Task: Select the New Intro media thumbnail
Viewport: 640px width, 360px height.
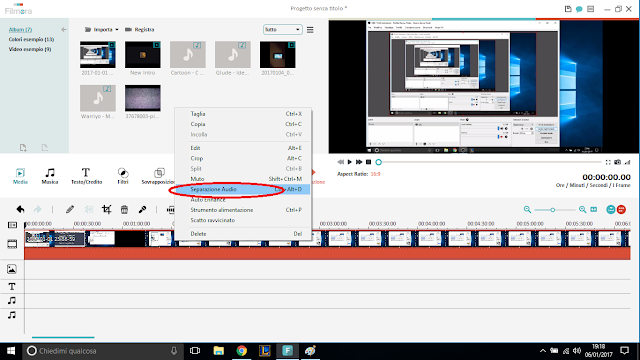Action: [x=143, y=55]
